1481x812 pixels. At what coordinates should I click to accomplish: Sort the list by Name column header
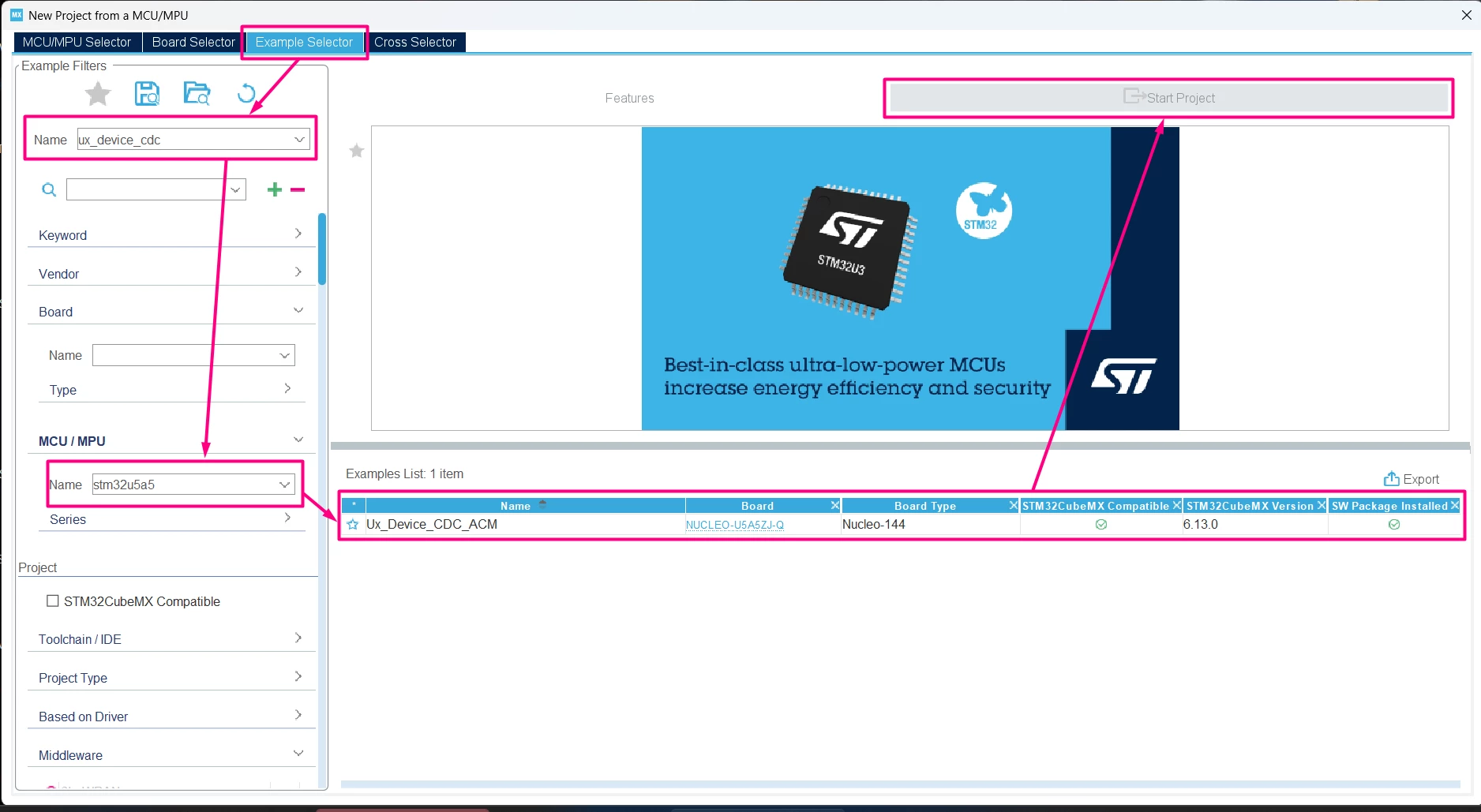click(x=516, y=506)
